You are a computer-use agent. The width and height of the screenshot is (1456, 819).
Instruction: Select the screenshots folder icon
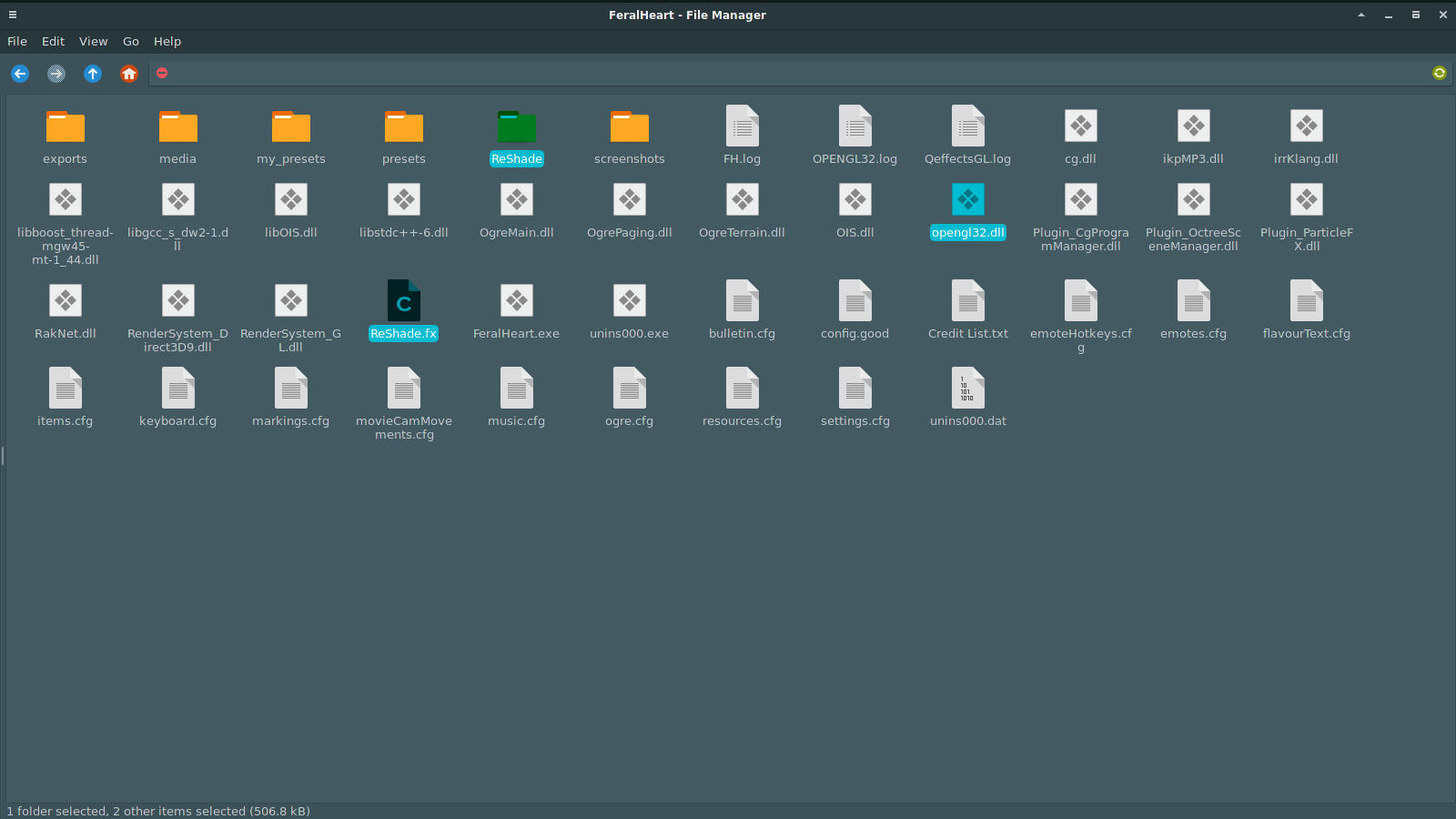pyautogui.click(x=630, y=126)
